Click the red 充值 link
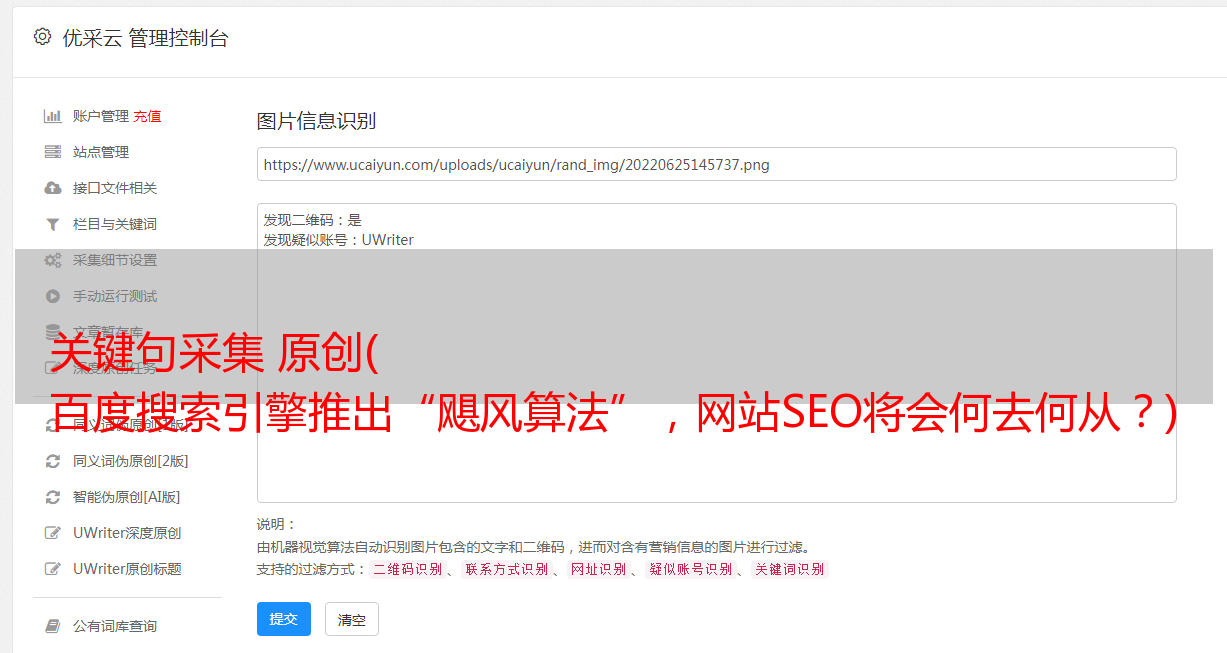This screenshot has width=1227, height=653. (147, 116)
